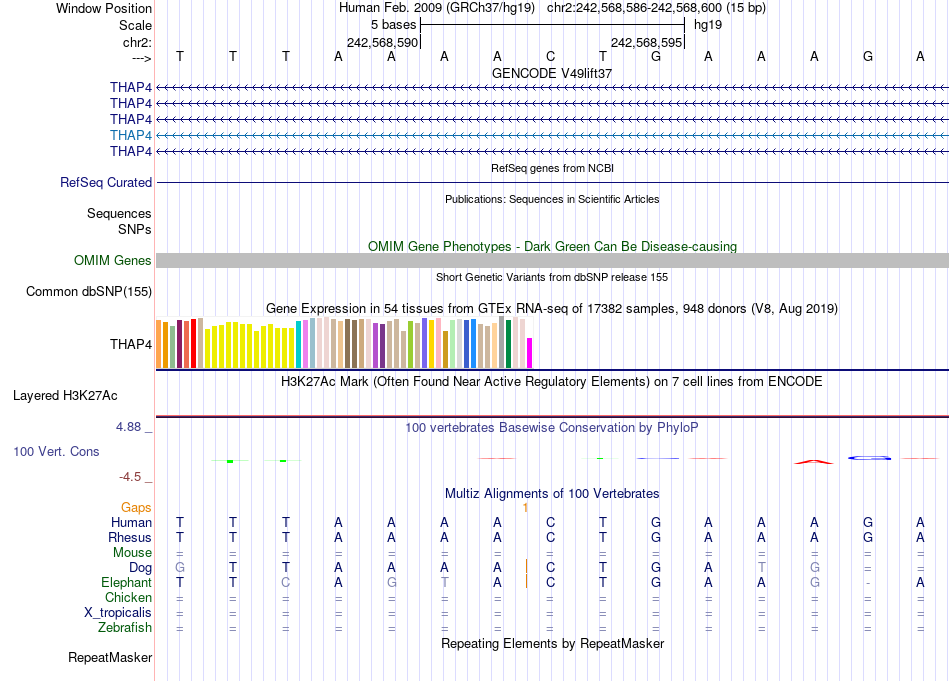Open the RefSeq Curated track label

point(106,182)
